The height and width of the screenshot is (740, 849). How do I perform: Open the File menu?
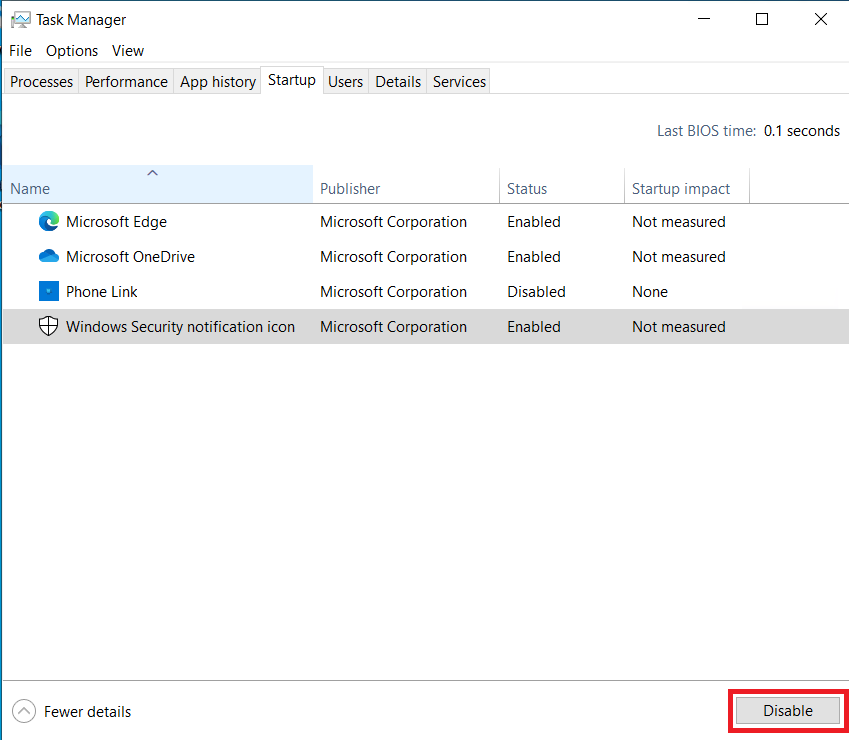pos(21,51)
